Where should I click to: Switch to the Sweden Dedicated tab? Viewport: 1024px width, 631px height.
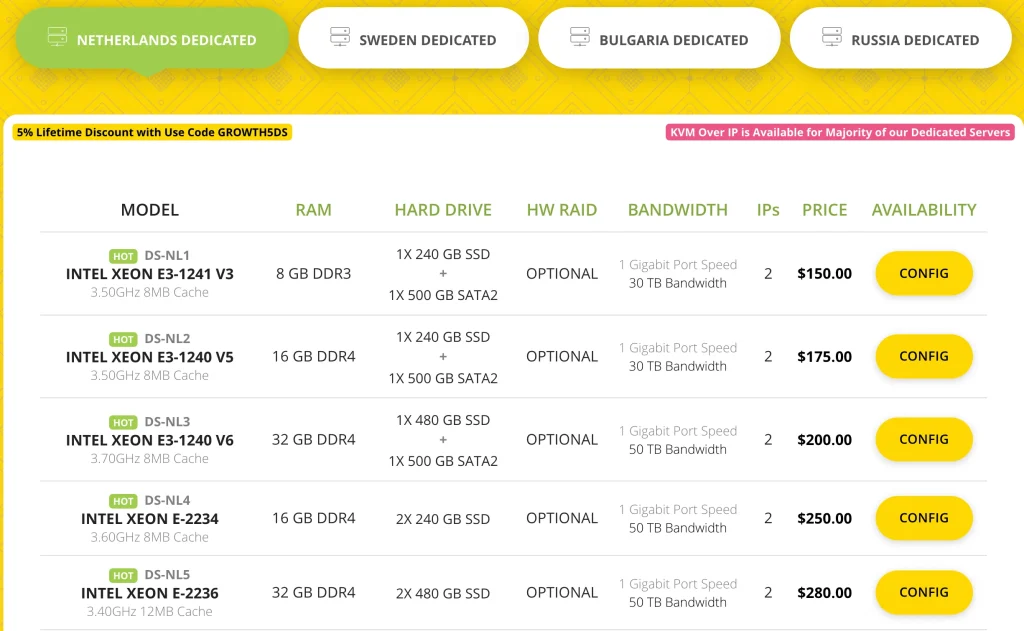click(x=413, y=38)
